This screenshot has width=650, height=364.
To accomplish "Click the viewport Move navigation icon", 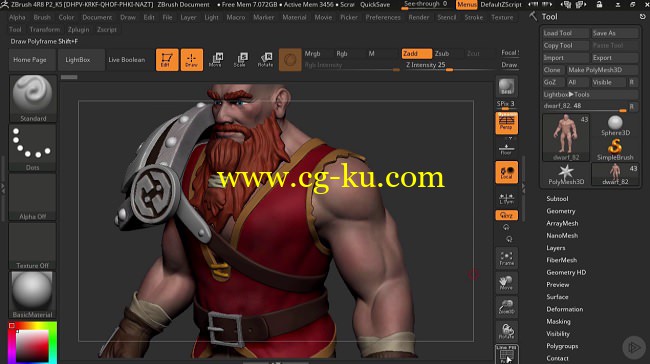I will tap(506, 282).
